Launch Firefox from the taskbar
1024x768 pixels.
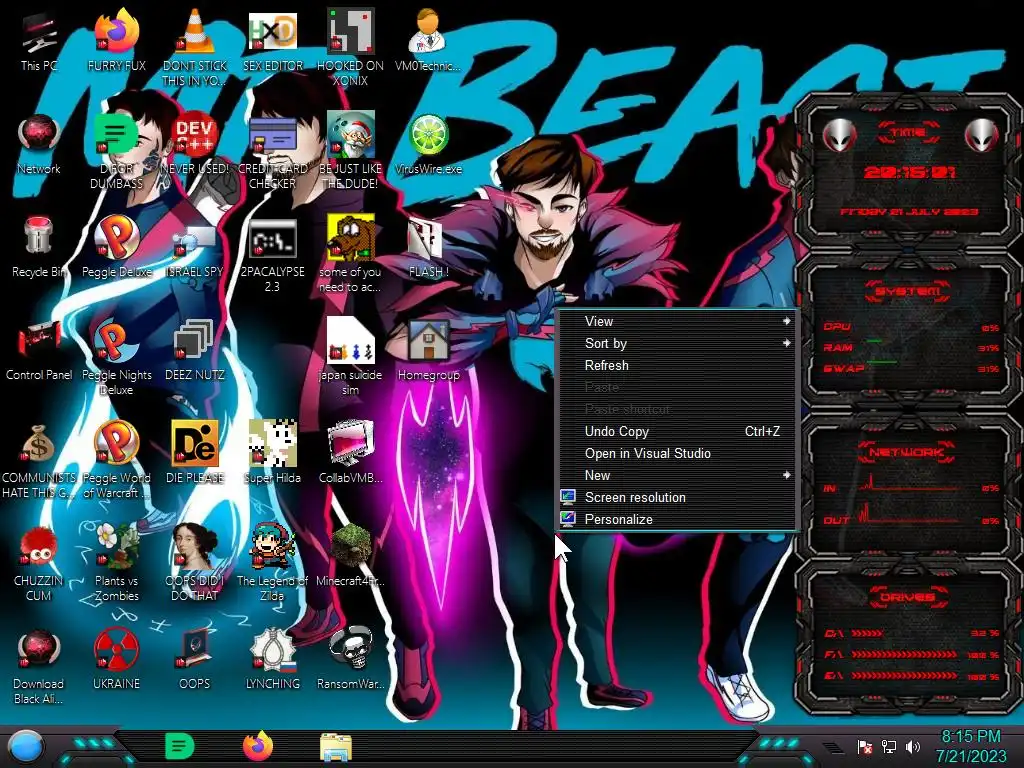258,746
